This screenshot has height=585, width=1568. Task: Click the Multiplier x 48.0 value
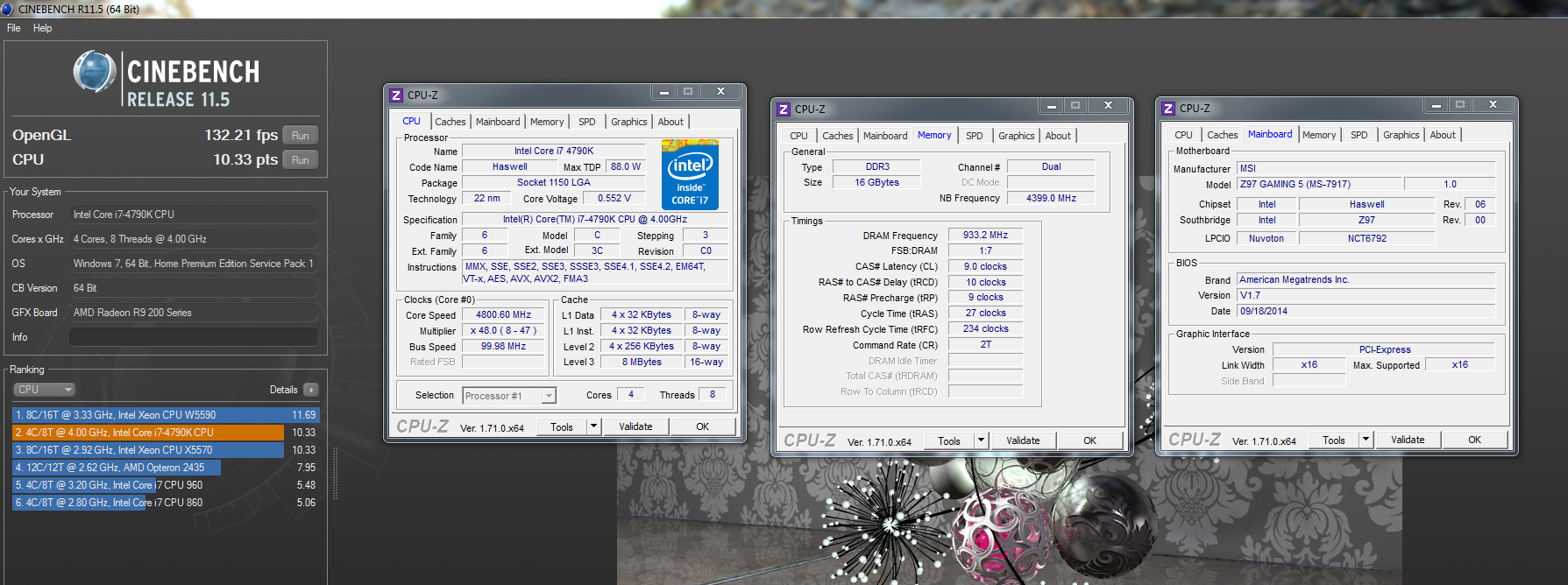pos(503,331)
